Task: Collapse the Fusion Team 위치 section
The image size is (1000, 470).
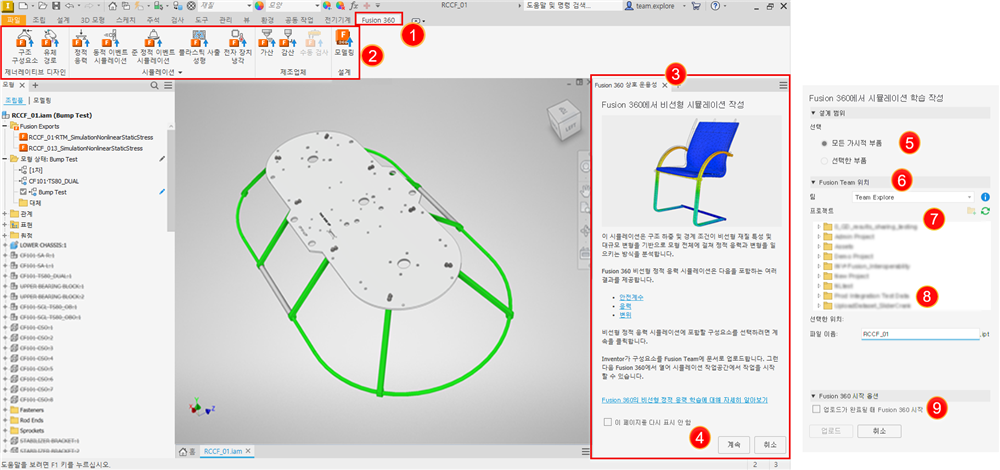Action: tap(813, 181)
